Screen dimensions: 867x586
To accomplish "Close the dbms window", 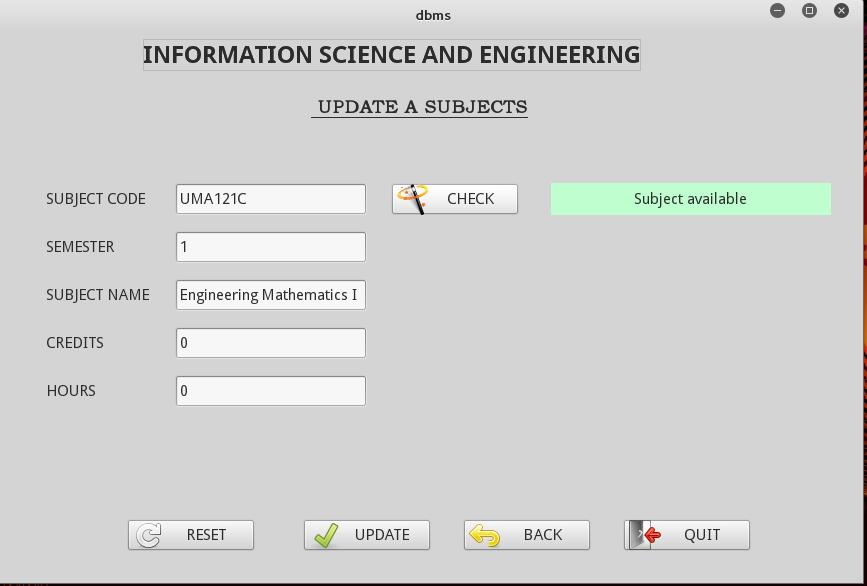I will (842, 11).
